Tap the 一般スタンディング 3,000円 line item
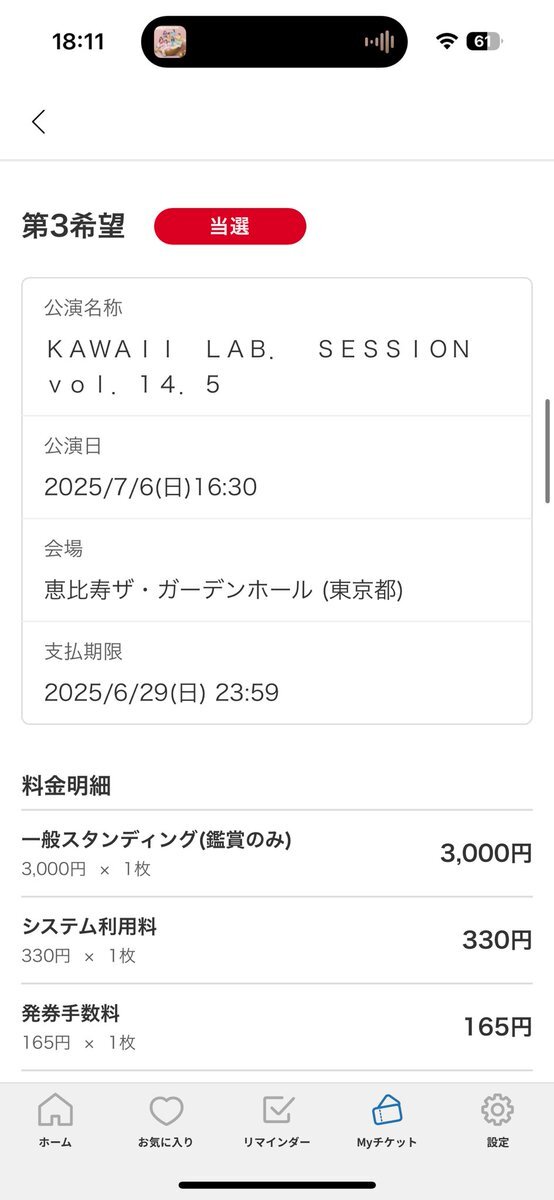Image resolution: width=554 pixels, height=1200 pixels. coord(277,853)
